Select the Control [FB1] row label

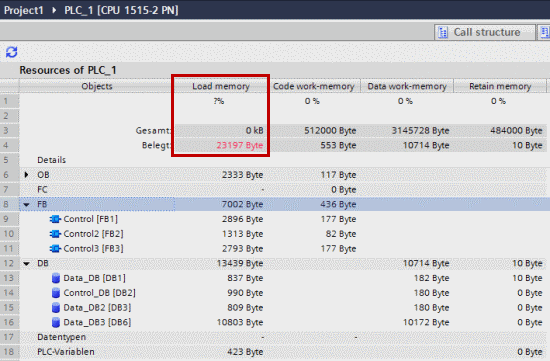click(90, 219)
